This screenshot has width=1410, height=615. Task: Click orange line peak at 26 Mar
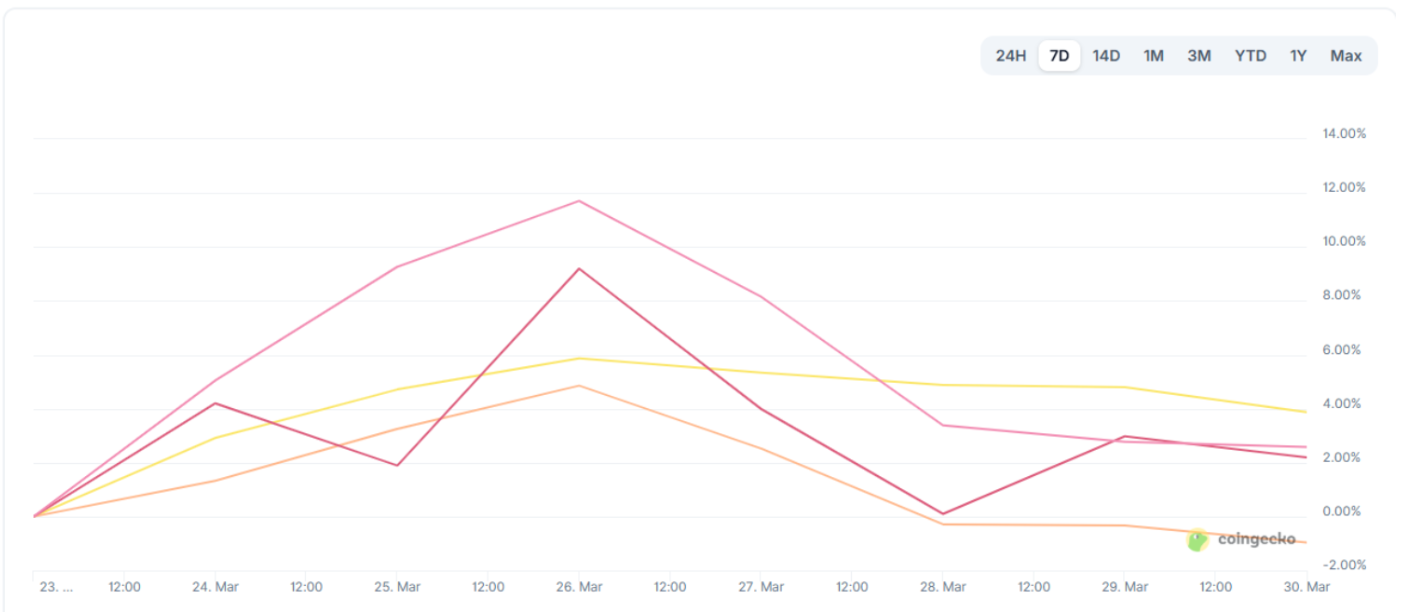pyautogui.click(x=579, y=385)
